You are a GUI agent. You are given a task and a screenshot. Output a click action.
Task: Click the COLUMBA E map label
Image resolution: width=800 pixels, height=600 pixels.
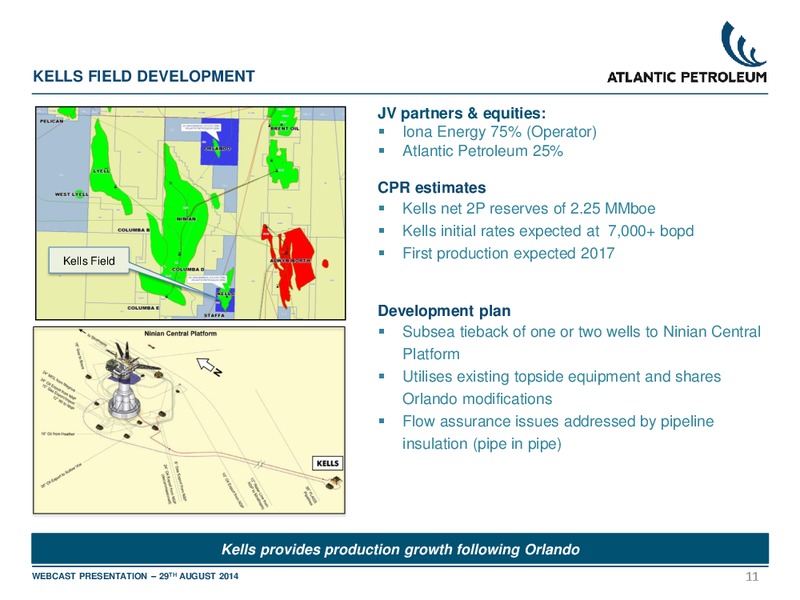pyautogui.click(x=143, y=308)
